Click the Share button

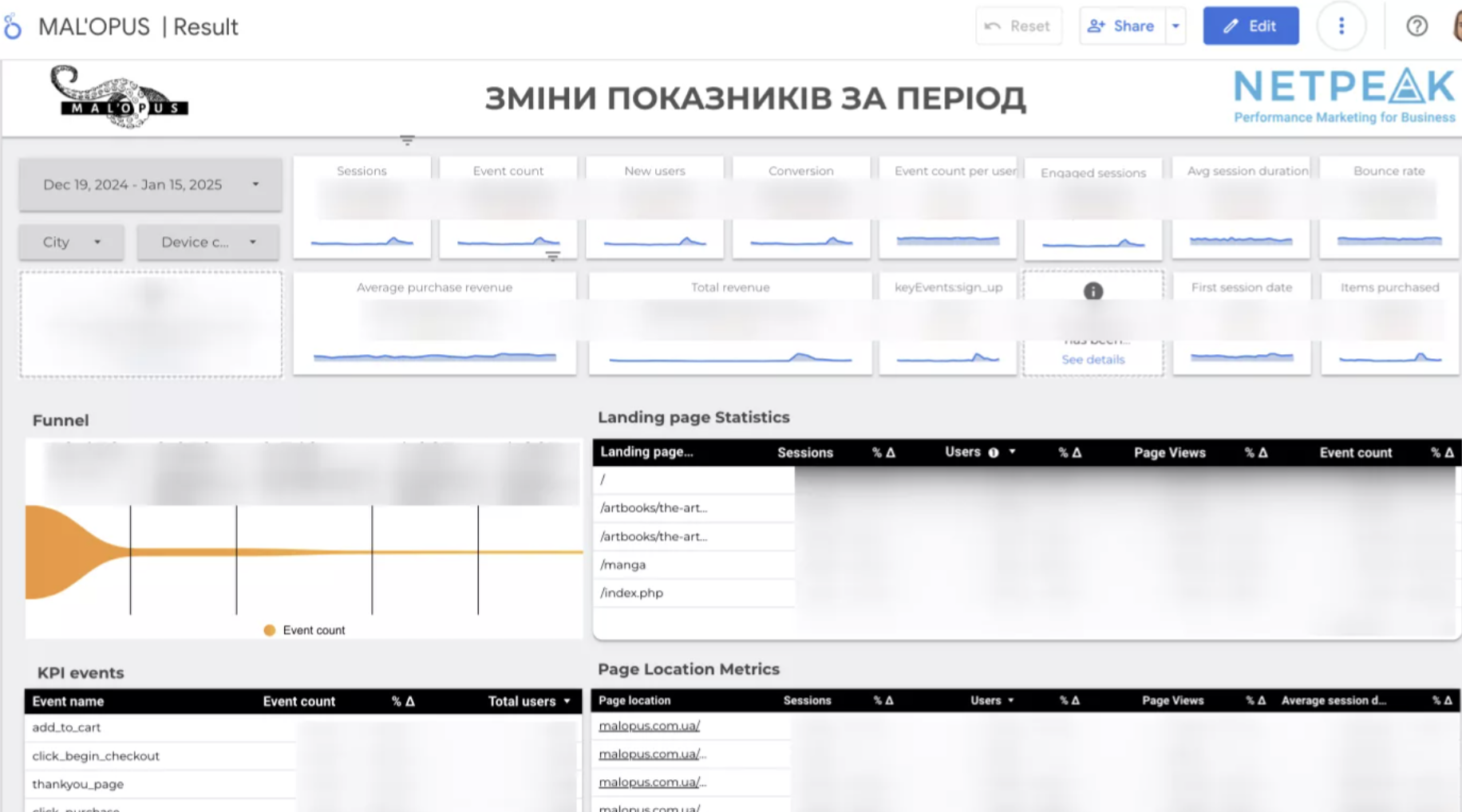pos(1121,26)
